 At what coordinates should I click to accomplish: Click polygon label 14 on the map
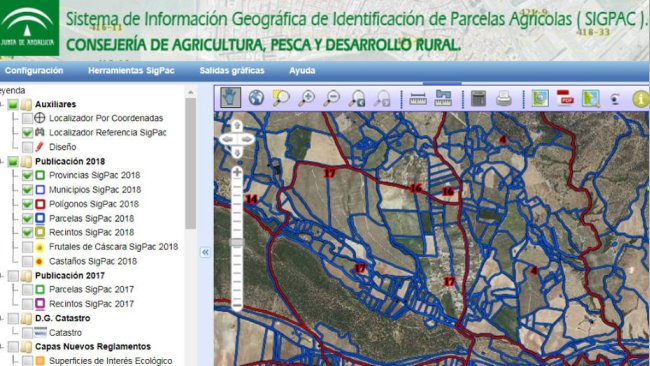point(251,199)
